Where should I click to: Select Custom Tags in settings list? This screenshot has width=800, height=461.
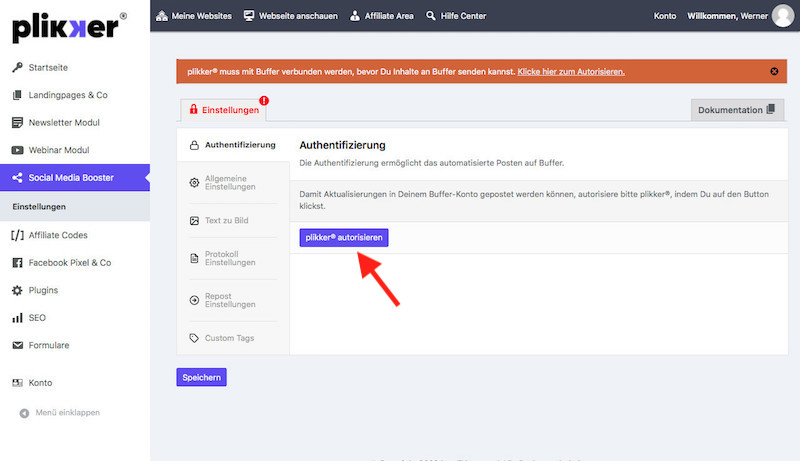pos(229,338)
